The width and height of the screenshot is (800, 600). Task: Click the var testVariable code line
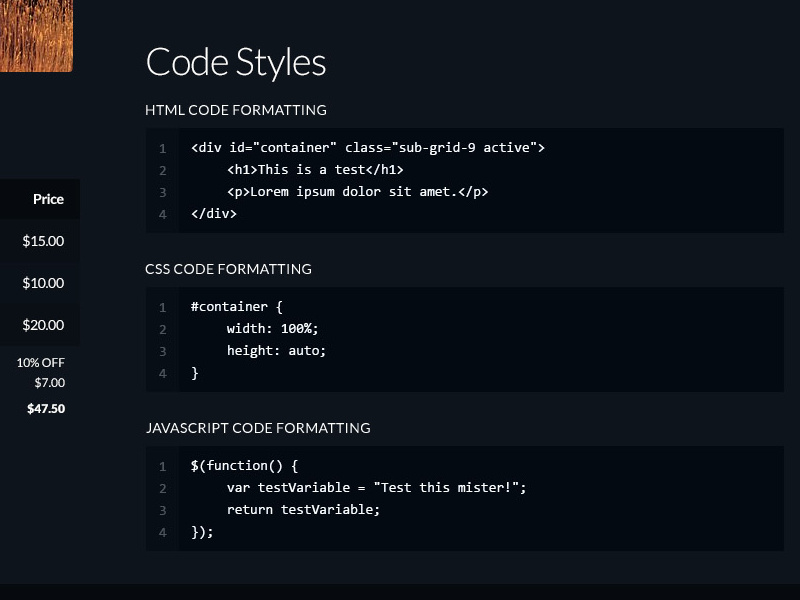[376, 488]
